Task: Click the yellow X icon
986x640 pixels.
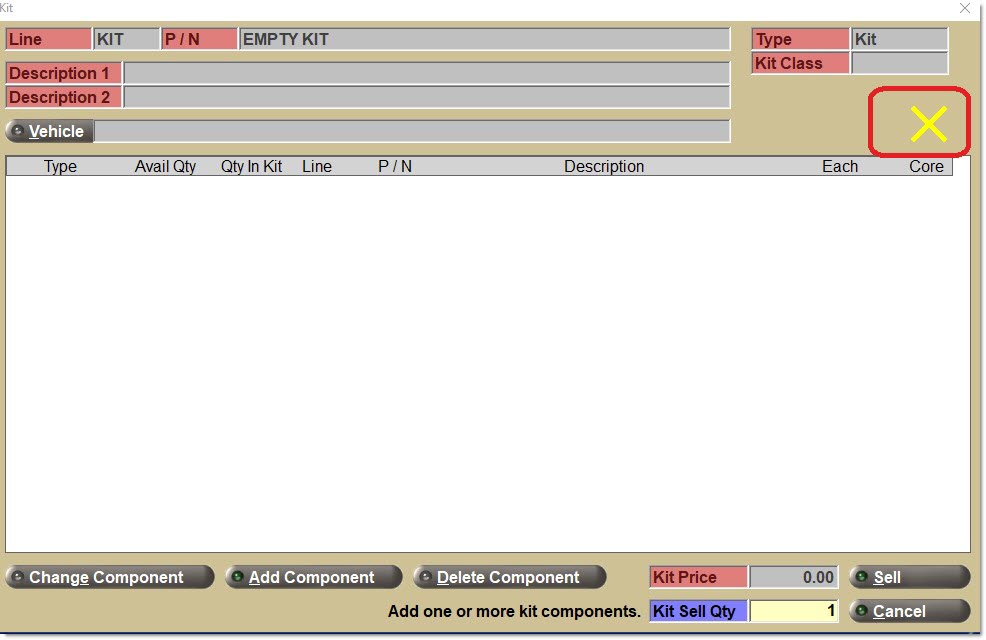Action: pos(928,124)
